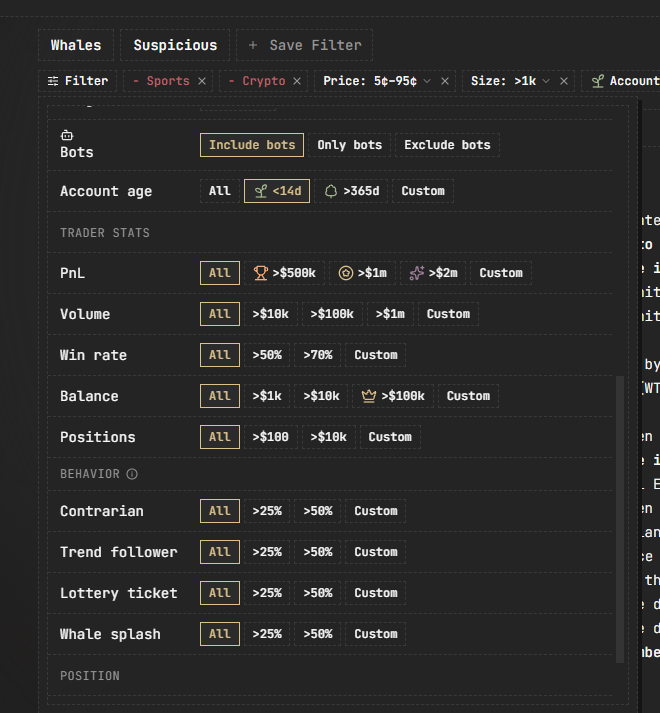The image size is (660, 713).
Task: Select Balance >$10k
Action: click(321, 396)
